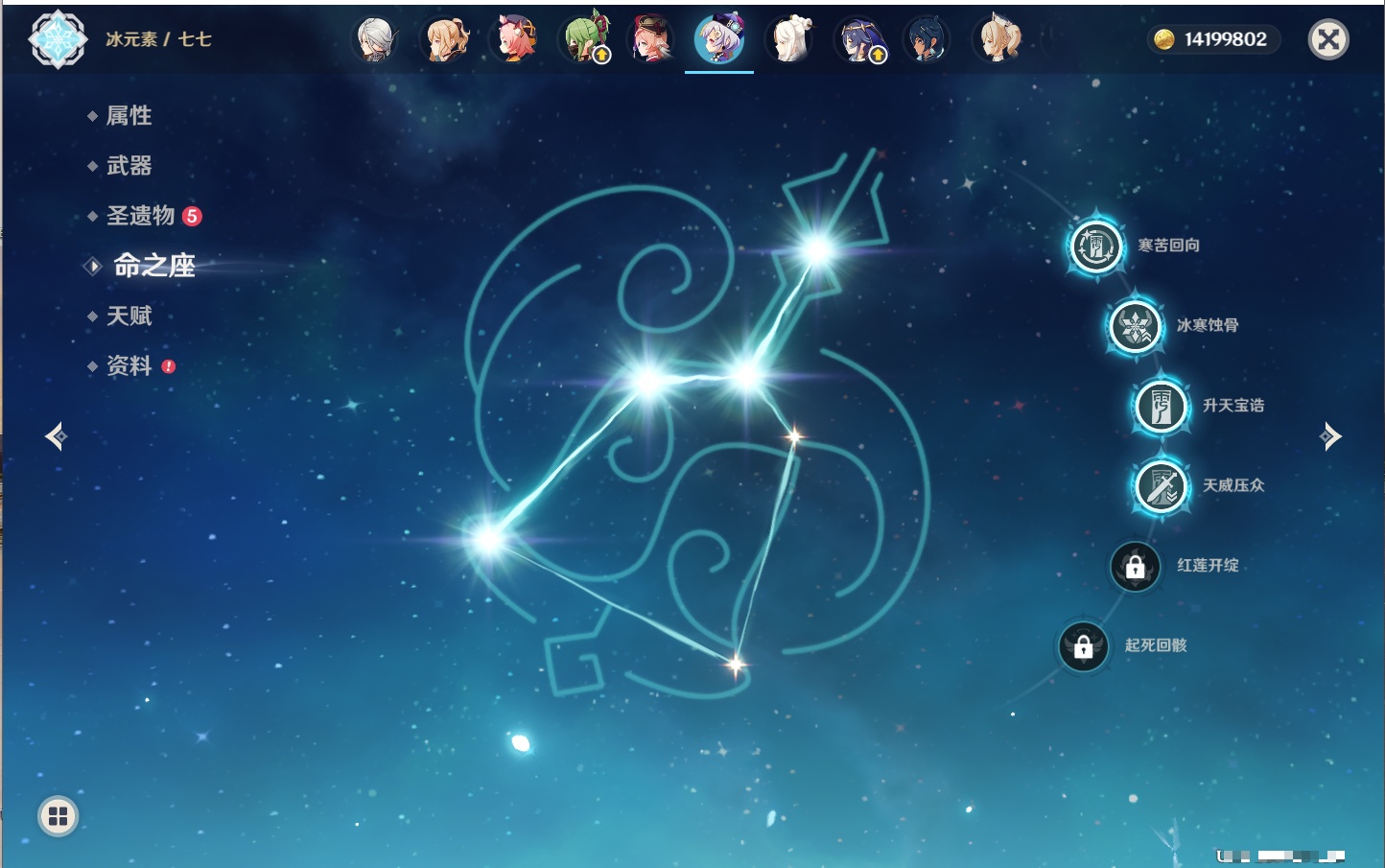Click the 升天宝诰 label text

(1233, 406)
